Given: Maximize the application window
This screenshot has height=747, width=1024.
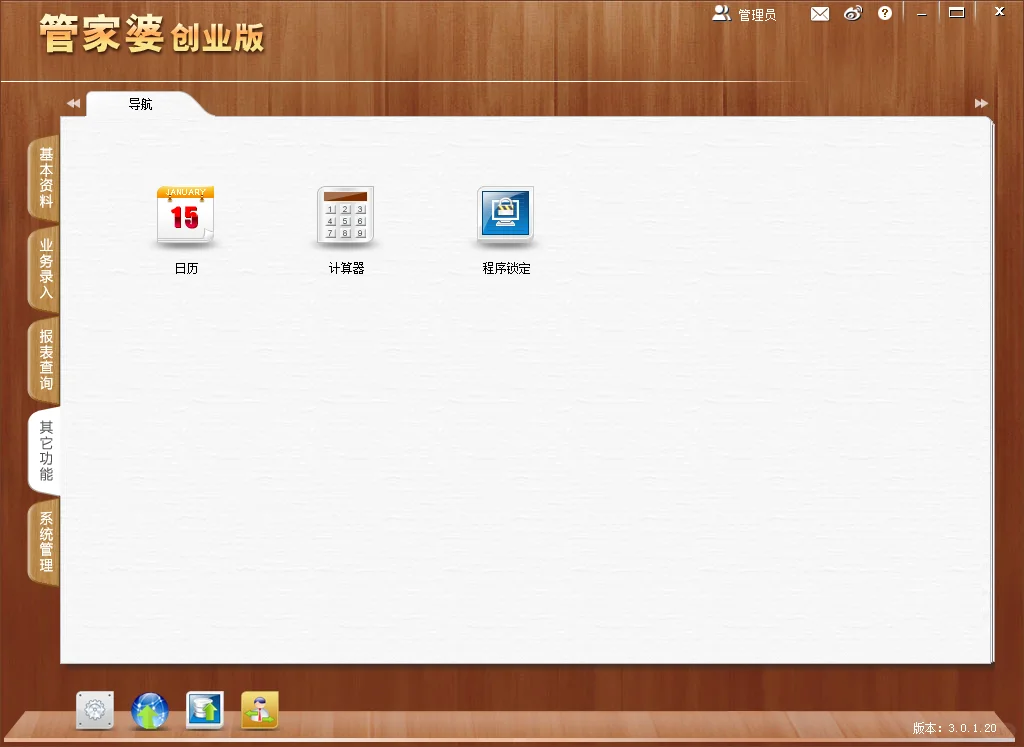Looking at the screenshot, I should coord(957,12).
